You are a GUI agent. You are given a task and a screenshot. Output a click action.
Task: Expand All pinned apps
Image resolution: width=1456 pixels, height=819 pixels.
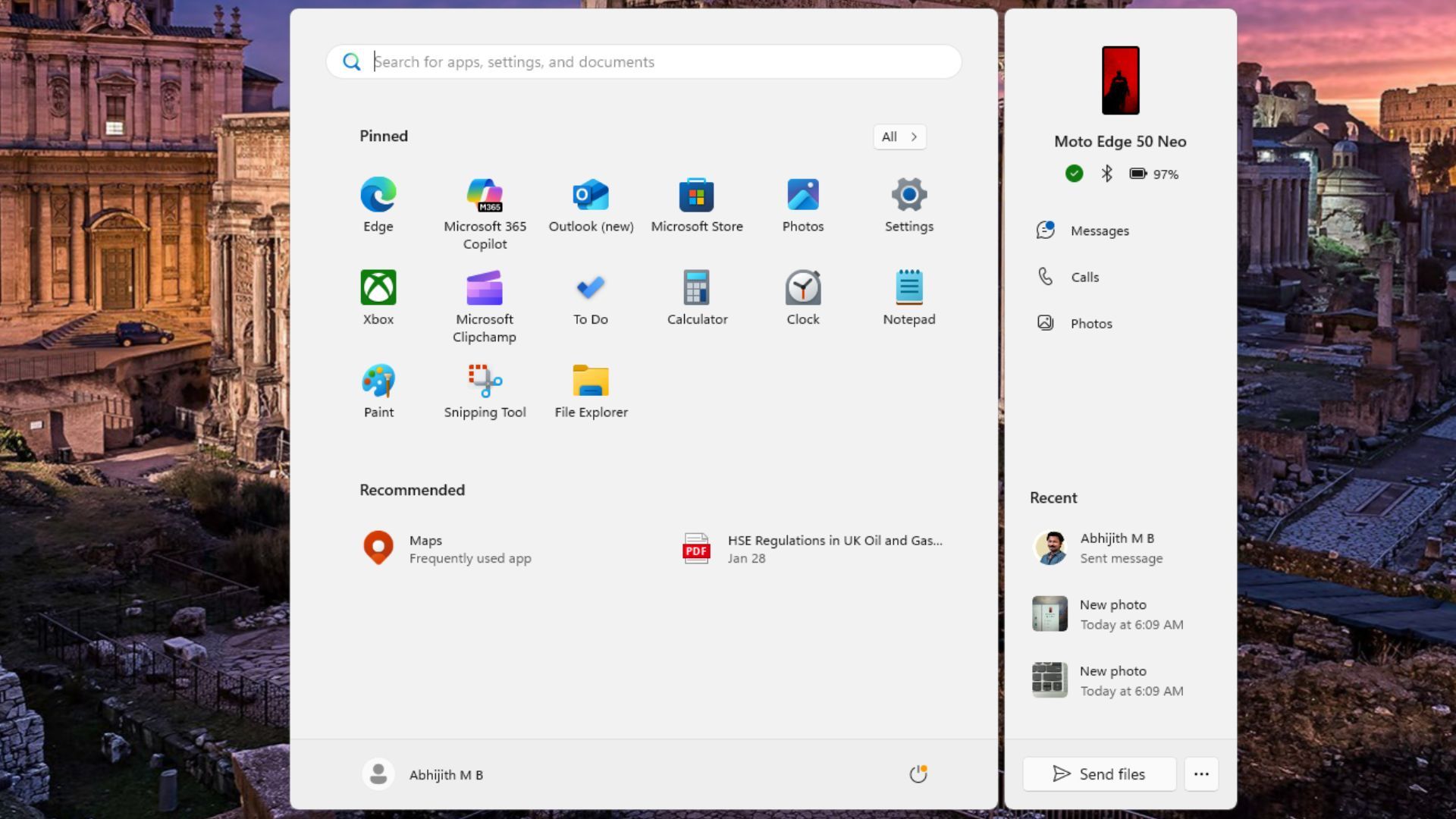[899, 136]
